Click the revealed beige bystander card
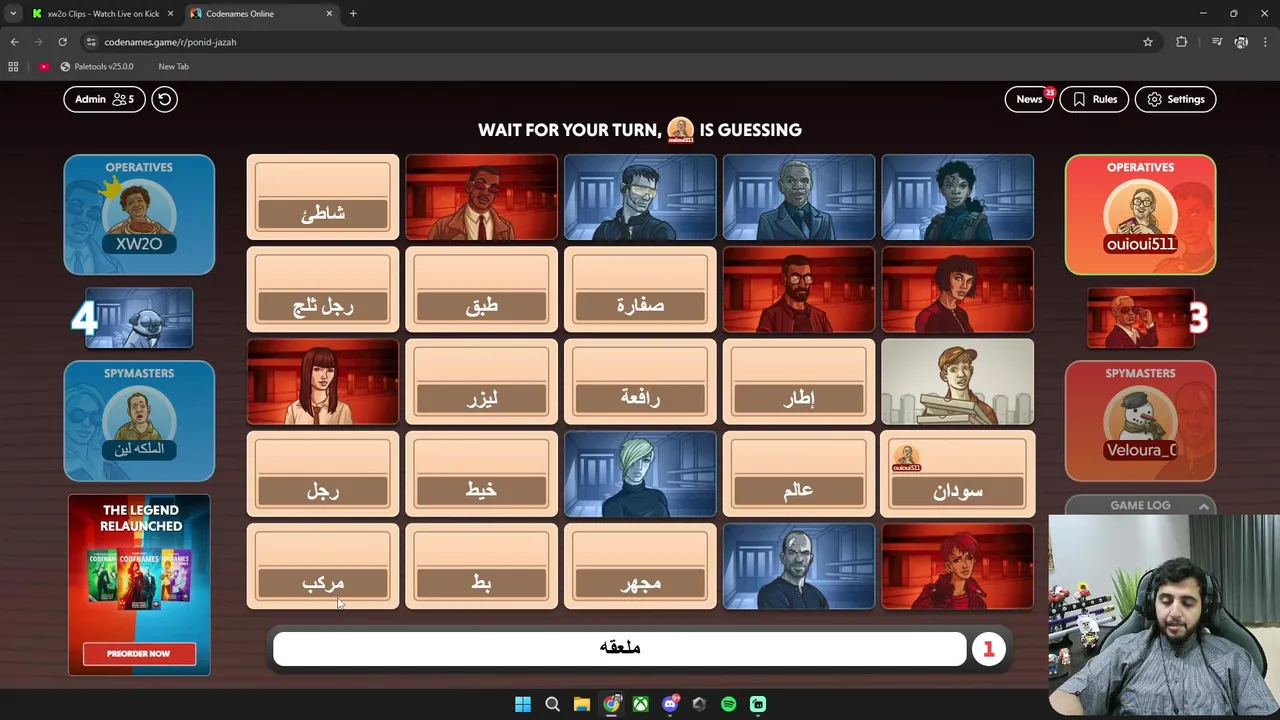 [x=957, y=382]
